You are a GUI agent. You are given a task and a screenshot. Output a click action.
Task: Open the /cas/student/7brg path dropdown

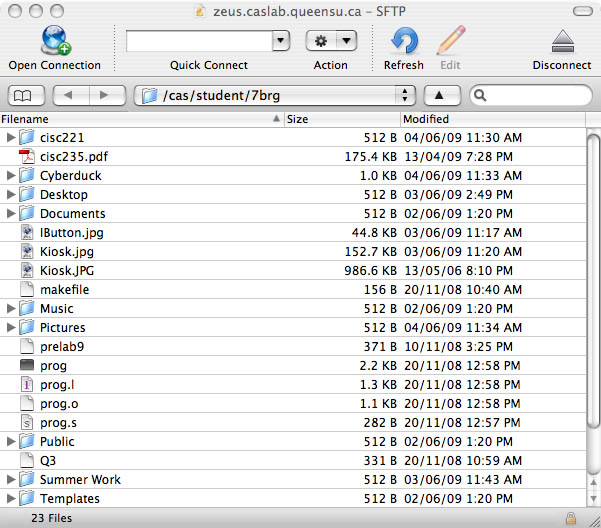tap(274, 95)
